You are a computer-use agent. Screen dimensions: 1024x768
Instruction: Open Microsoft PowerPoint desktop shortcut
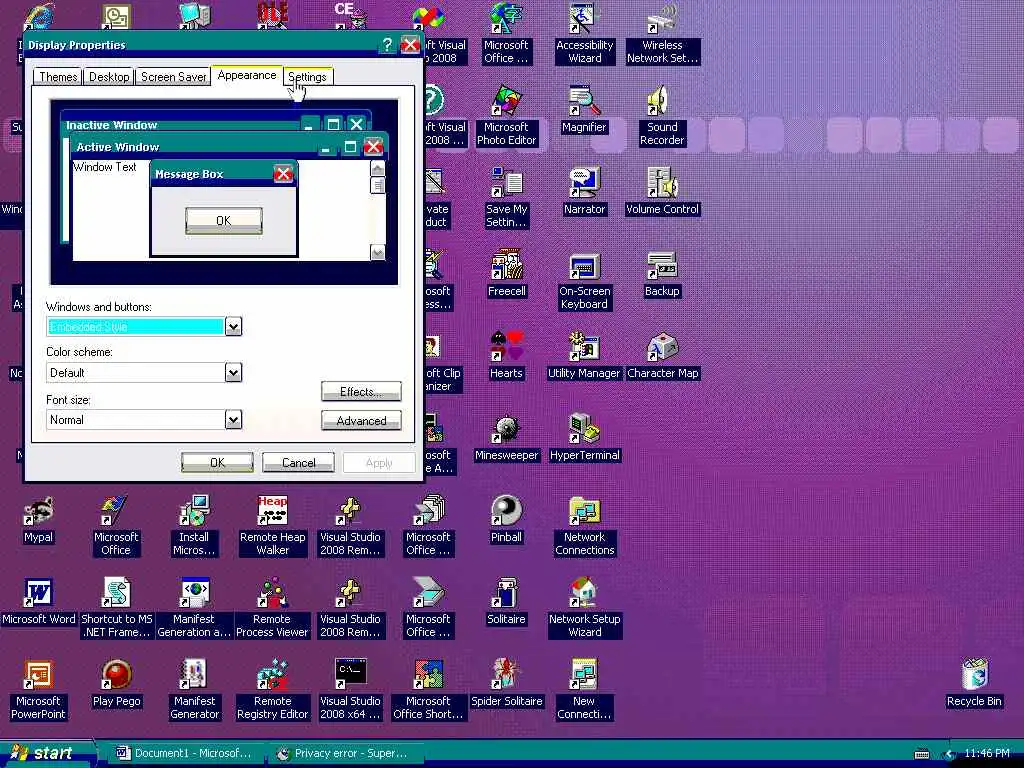coord(39,691)
